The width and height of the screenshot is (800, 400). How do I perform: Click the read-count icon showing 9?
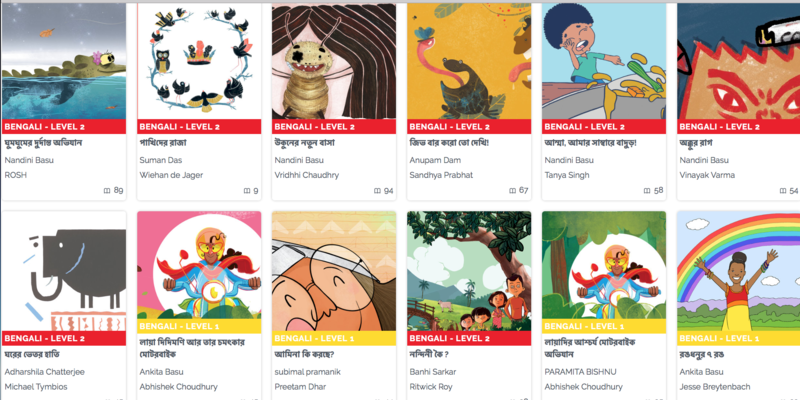247,191
